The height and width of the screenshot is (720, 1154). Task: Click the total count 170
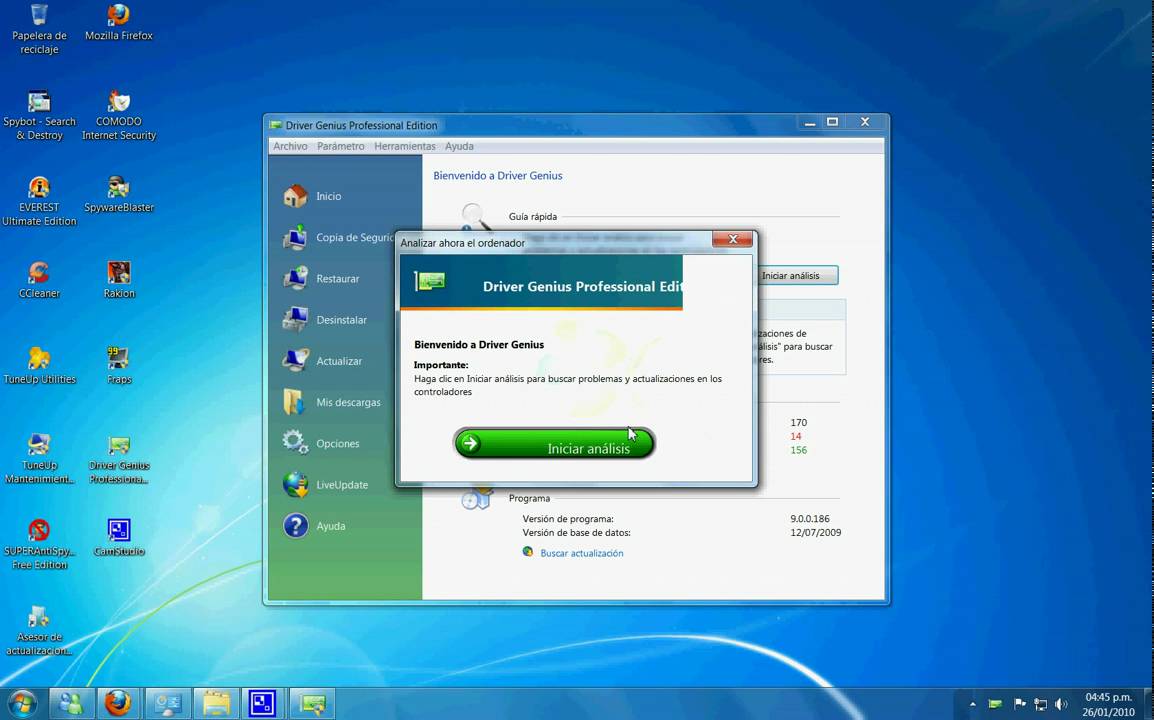(799, 423)
